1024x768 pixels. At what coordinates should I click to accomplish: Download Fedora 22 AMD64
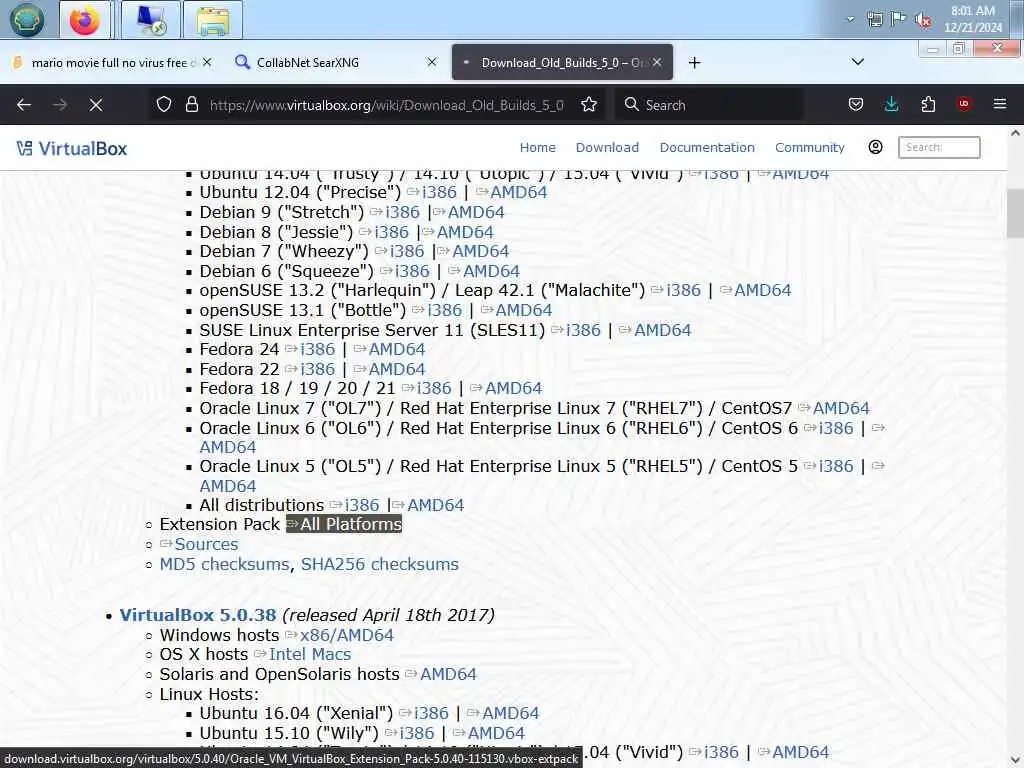pos(396,369)
